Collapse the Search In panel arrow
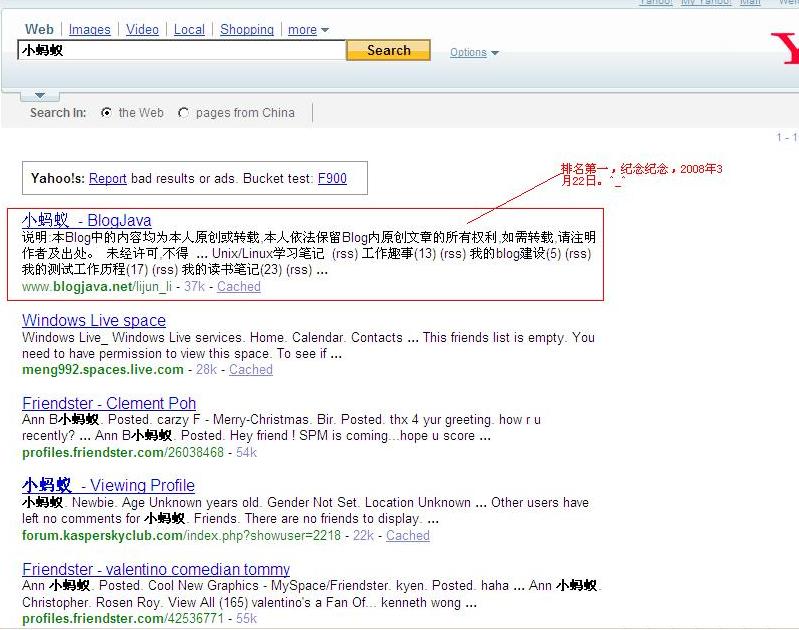The image size is (799, 630). pyautogui.click(x=40, y=95)
